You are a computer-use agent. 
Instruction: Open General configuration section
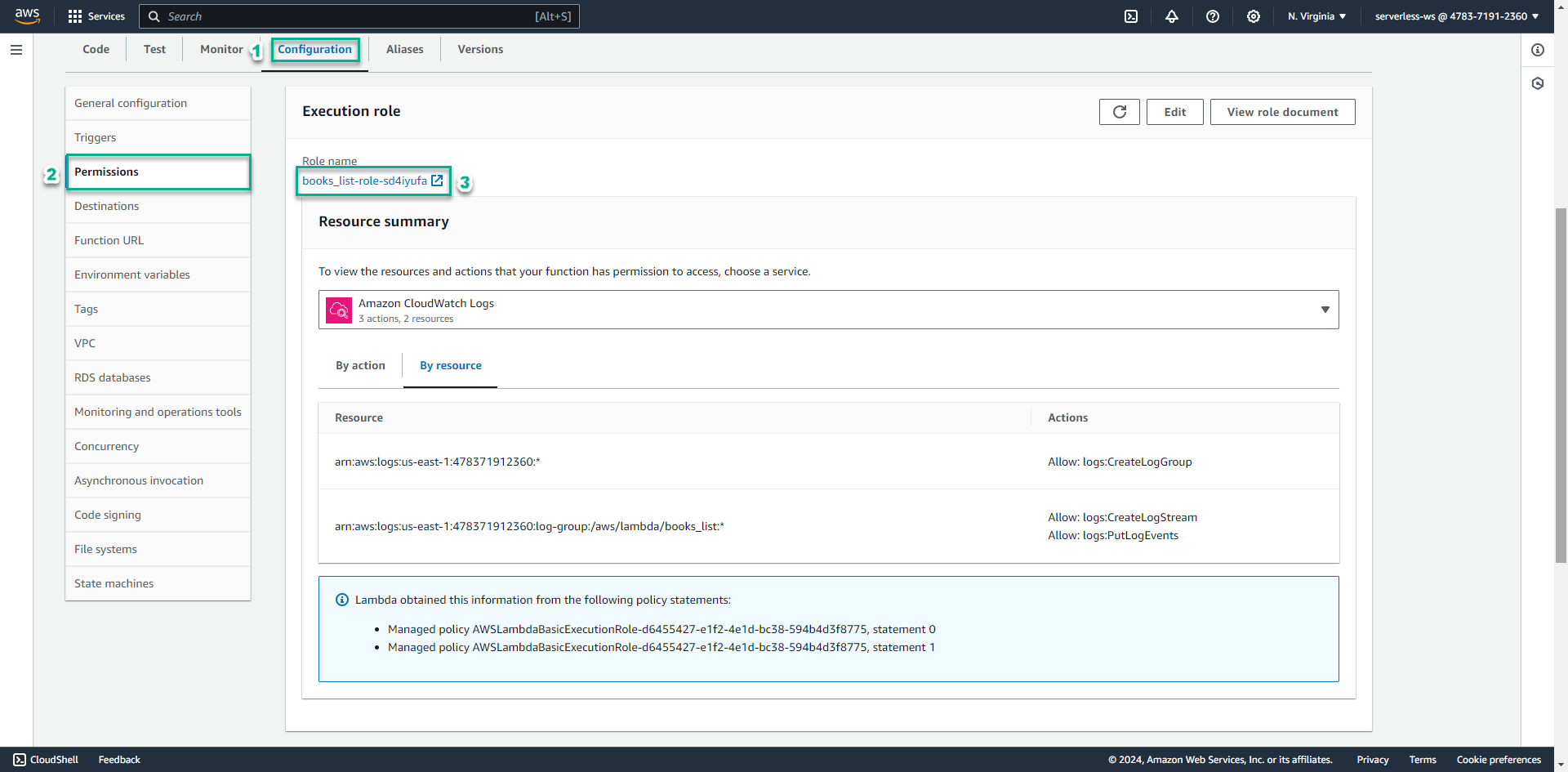coord(158,103)
